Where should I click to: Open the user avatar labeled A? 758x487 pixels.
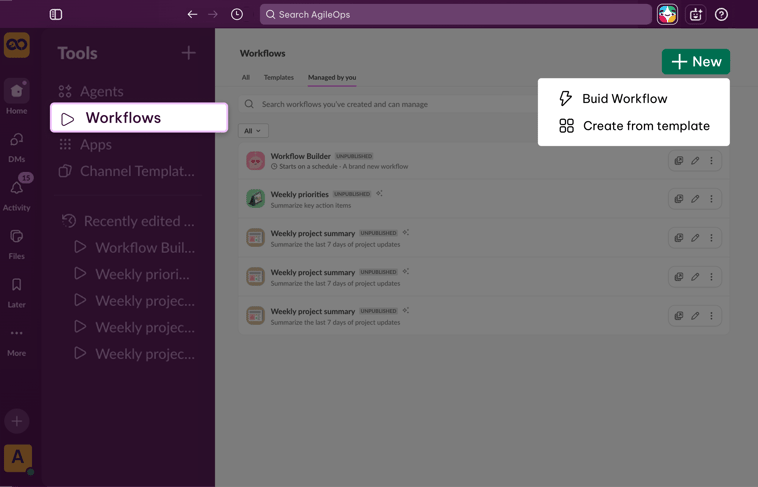(18, 457)
